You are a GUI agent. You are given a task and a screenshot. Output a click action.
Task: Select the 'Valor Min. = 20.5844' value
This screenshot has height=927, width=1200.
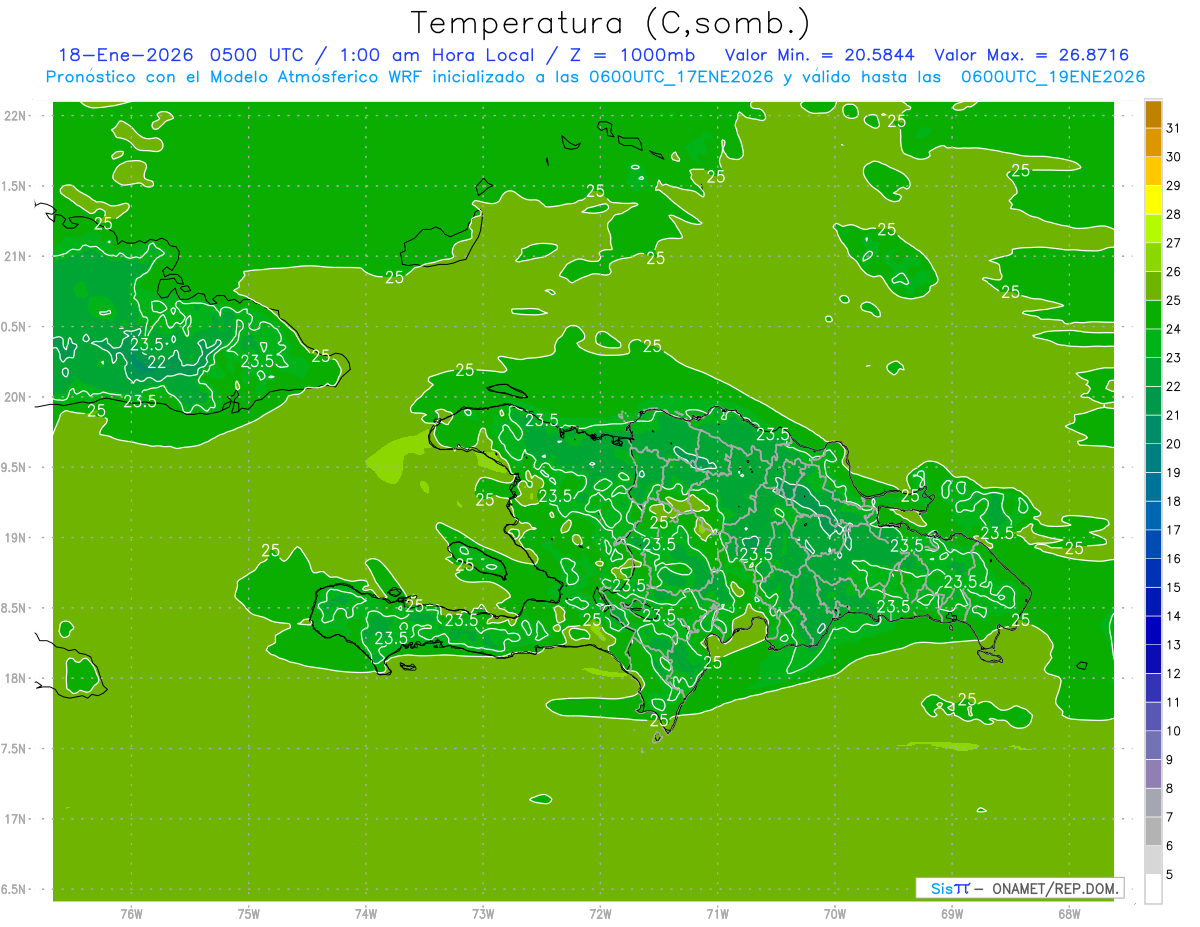822,55
